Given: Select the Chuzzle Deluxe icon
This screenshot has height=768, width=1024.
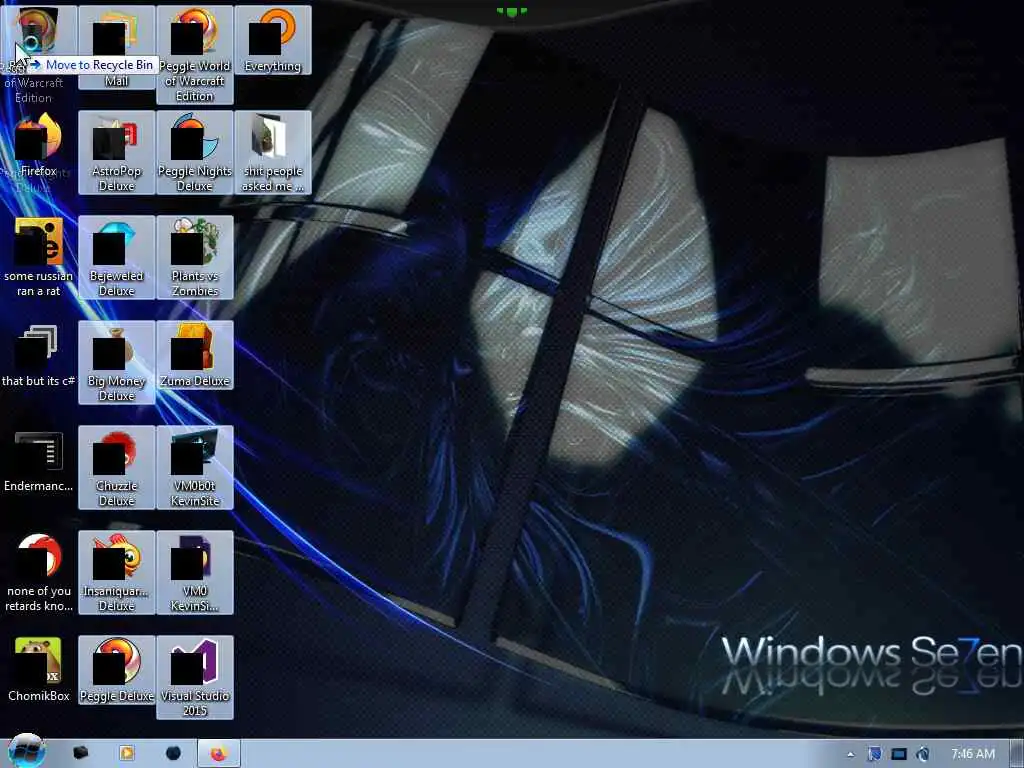Looking at the screenshot, I should pyautogui.click(x=116, y=468).
